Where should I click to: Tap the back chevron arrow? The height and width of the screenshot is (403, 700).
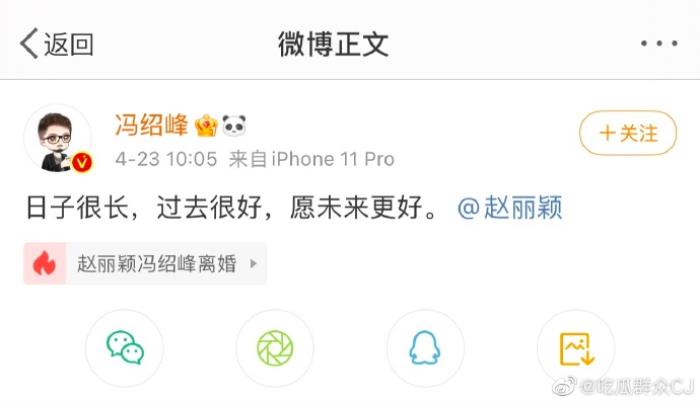click(29, 44)
